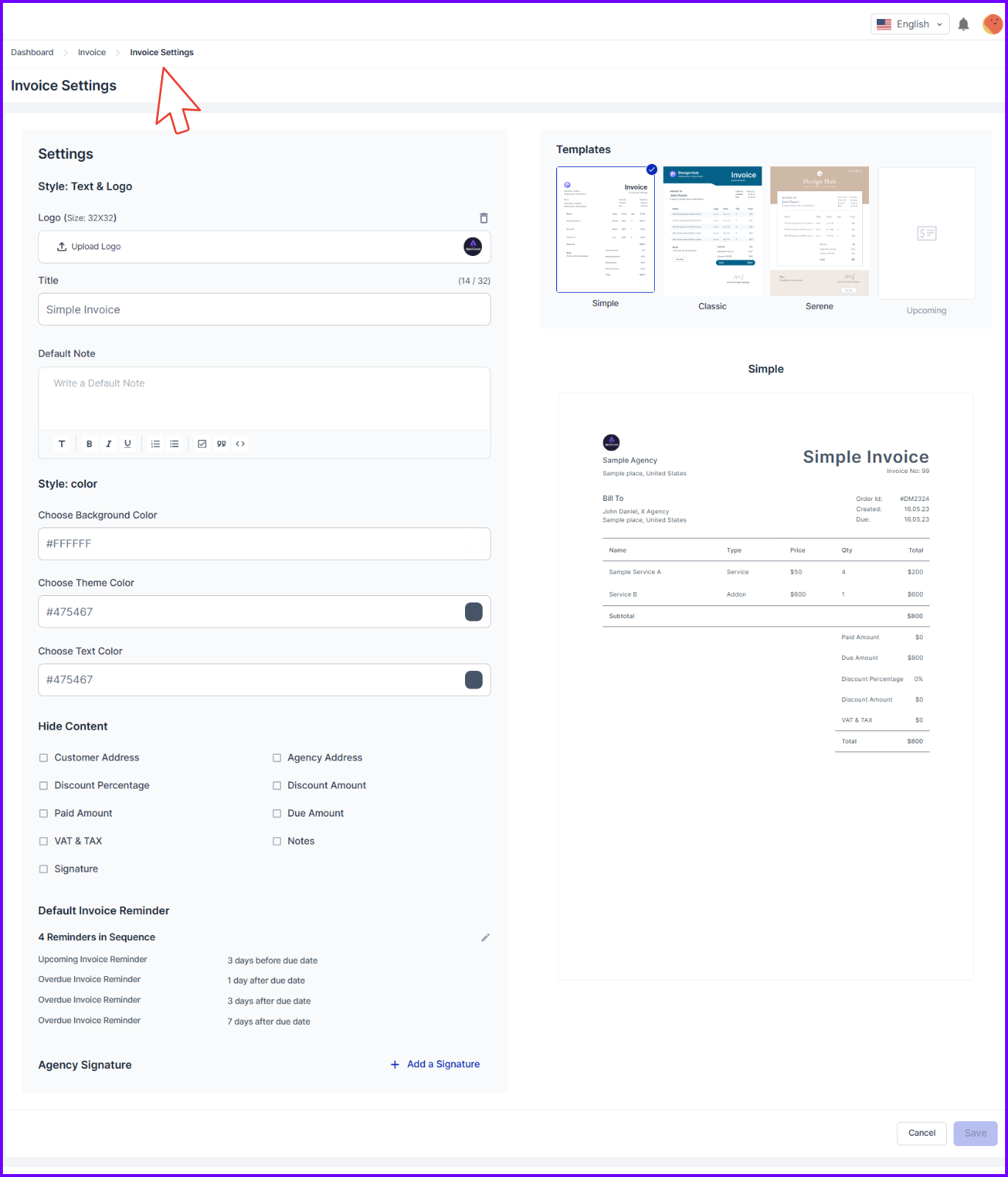Check the Discount Percentage hide option
The height and width of the screenshot is (1177, 1008).
pos(43,786)
